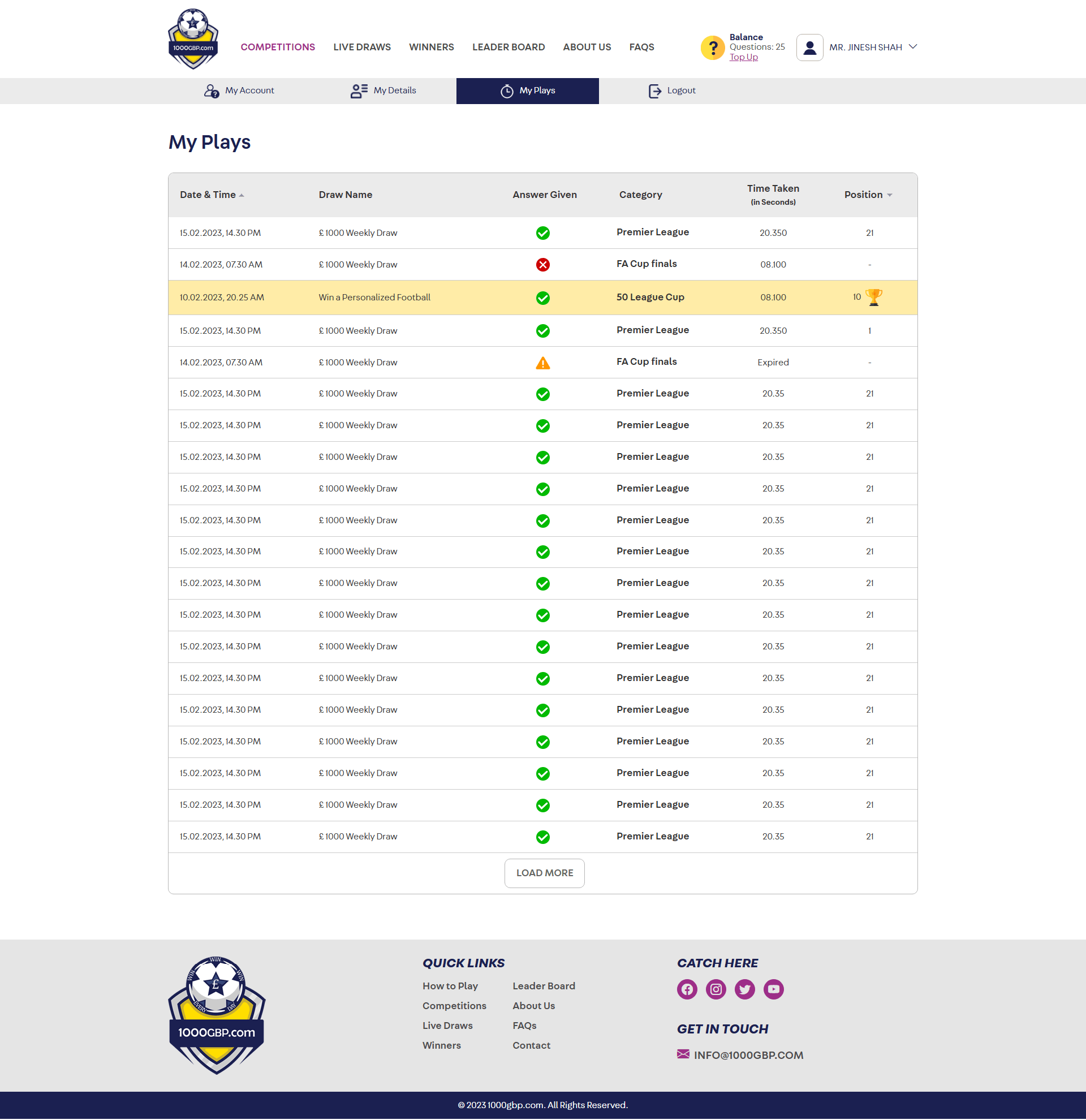Click the yellow question mark balance icon
The width and height of the screenshot is (1086, 1120).
click(x=712, y=48)
